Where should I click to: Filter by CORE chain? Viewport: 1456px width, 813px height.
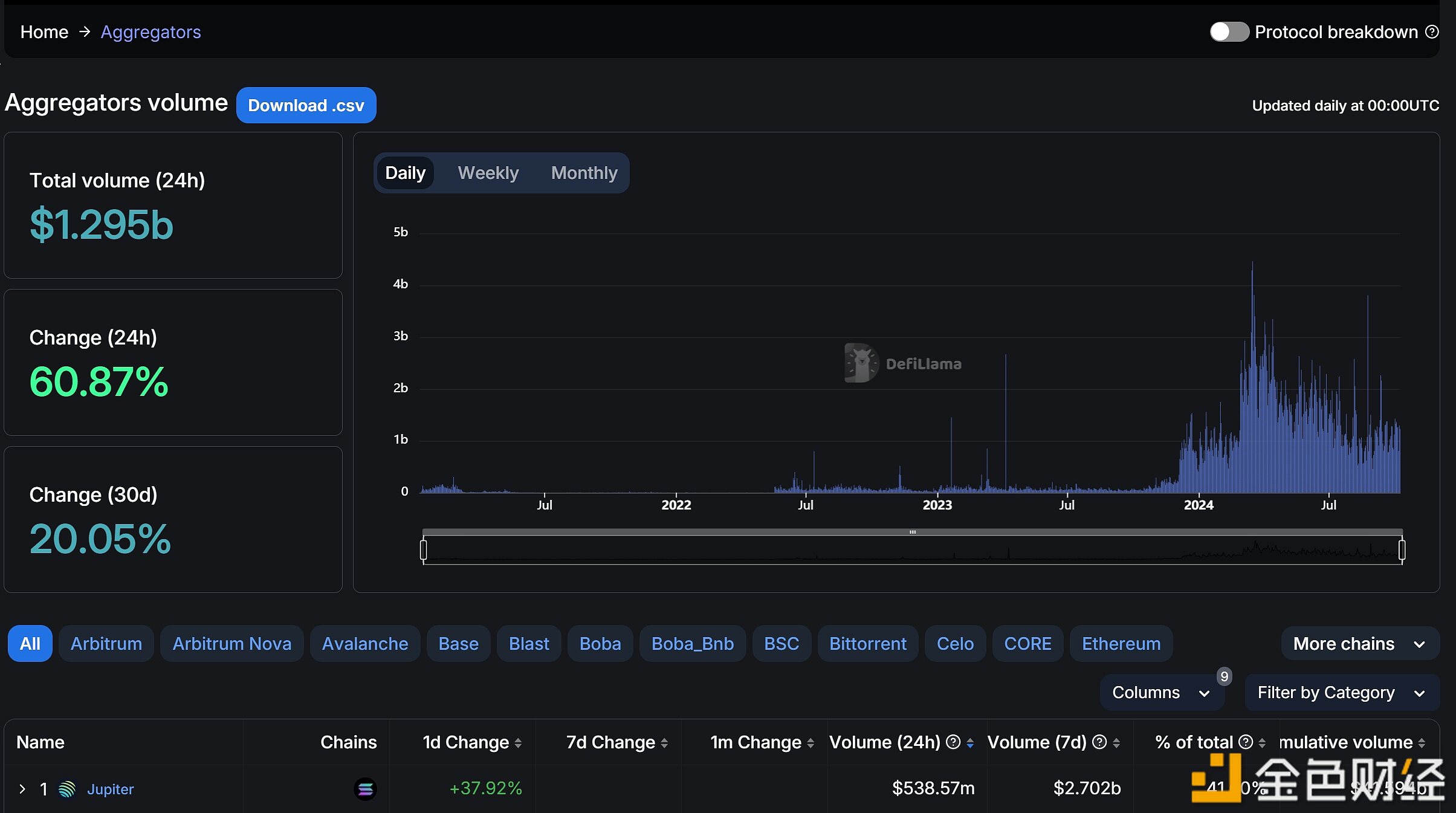(1027, 644)
